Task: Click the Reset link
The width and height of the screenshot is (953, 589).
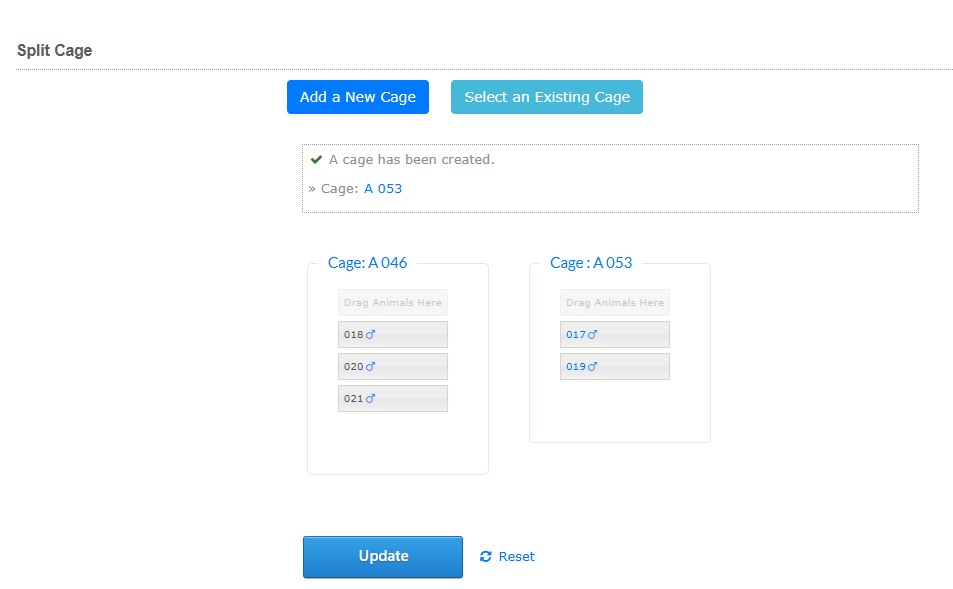Action: [517, 557]
